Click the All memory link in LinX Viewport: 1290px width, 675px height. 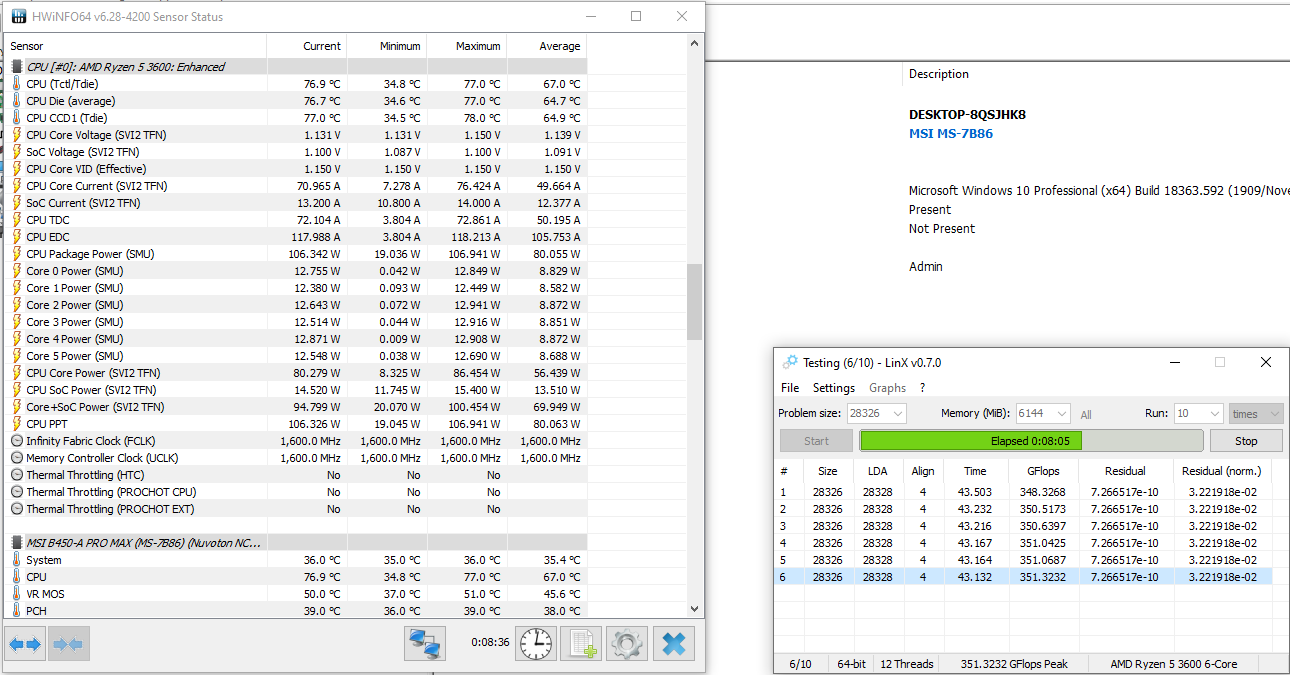point(1086,415)
